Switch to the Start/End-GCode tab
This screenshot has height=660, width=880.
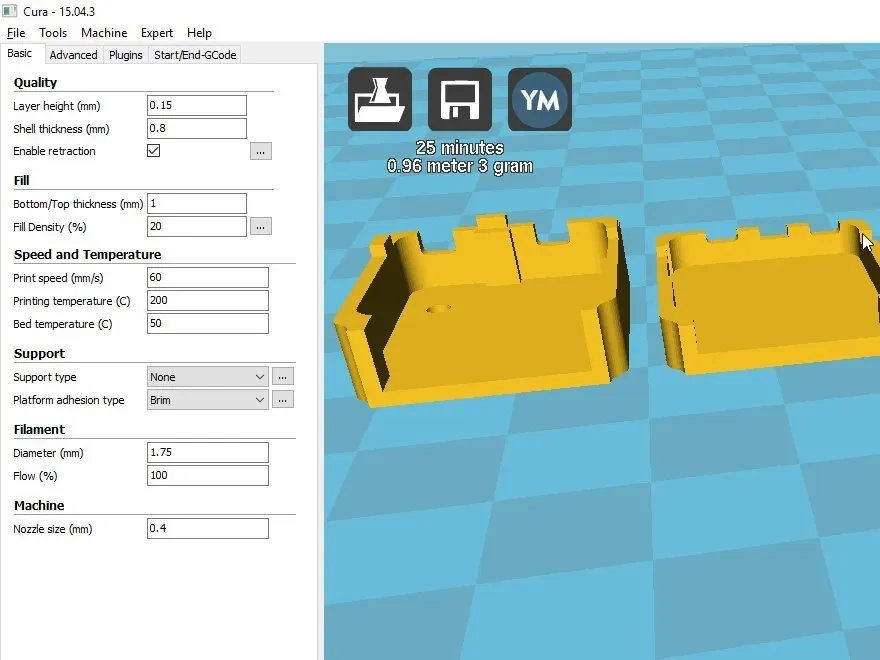click(195, 55)
